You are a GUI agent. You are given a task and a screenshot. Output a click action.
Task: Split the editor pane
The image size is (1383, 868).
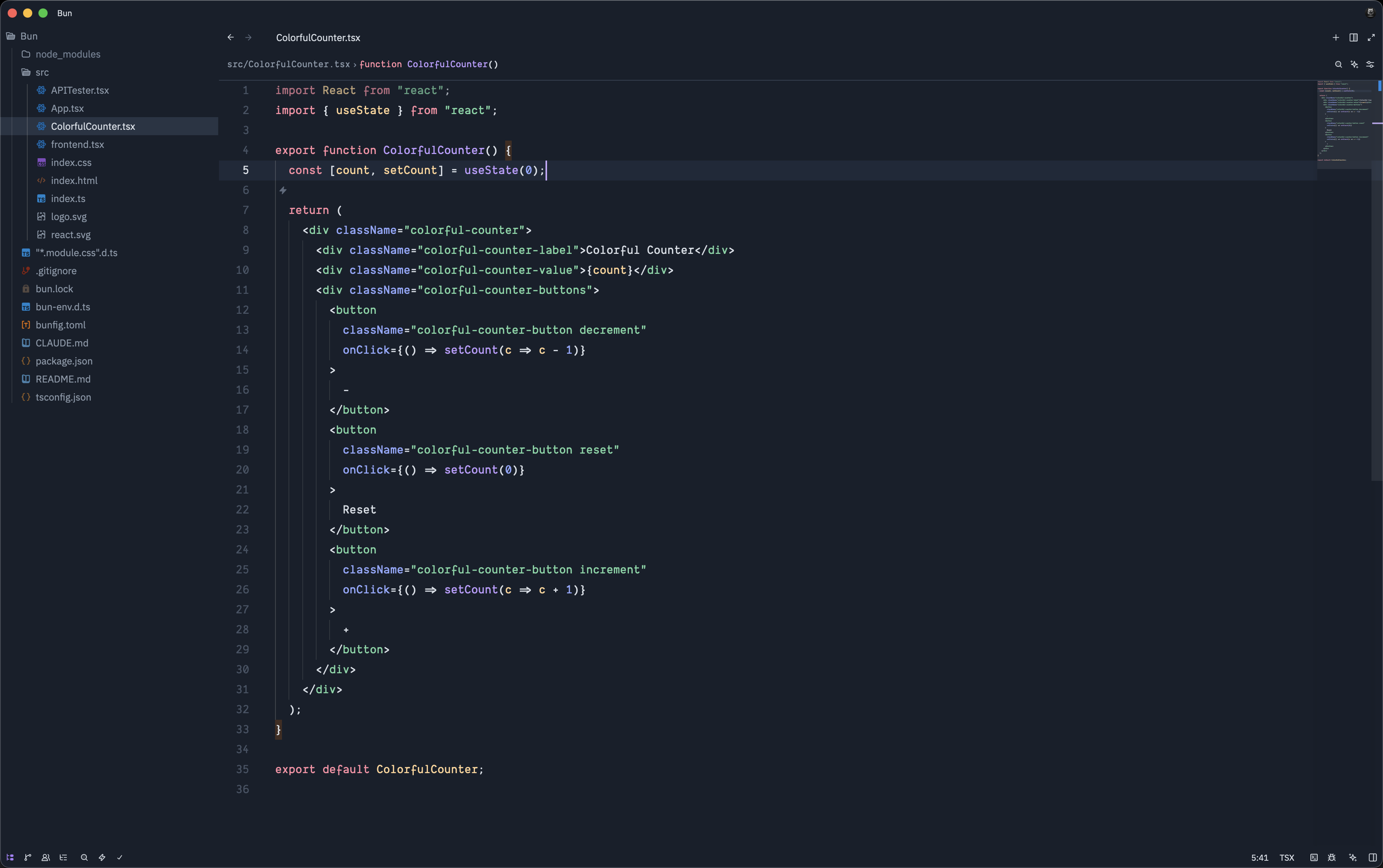[1353, 37]
